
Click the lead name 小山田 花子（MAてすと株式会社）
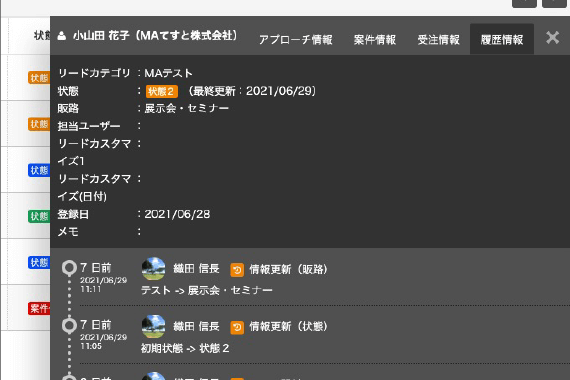pyautogui.click(x=155, y=36)
